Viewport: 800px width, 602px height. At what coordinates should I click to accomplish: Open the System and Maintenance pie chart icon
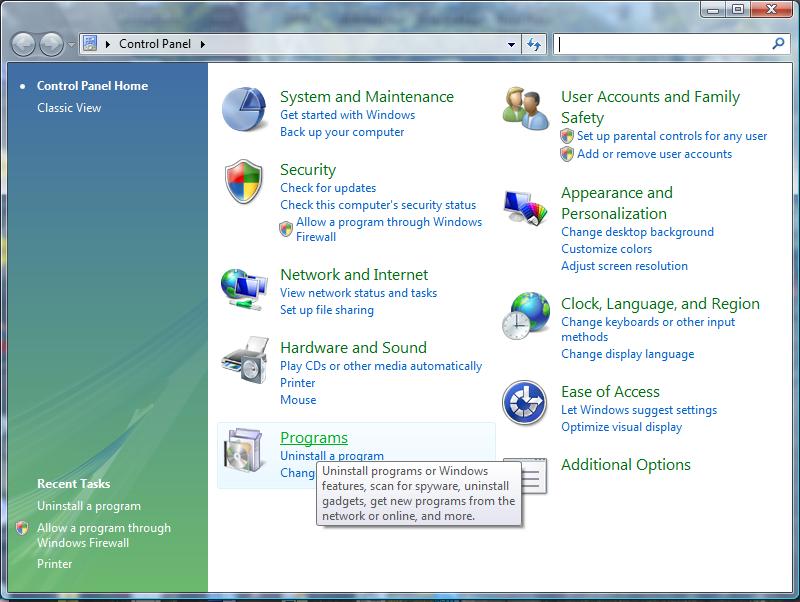[x=244, y=109]
